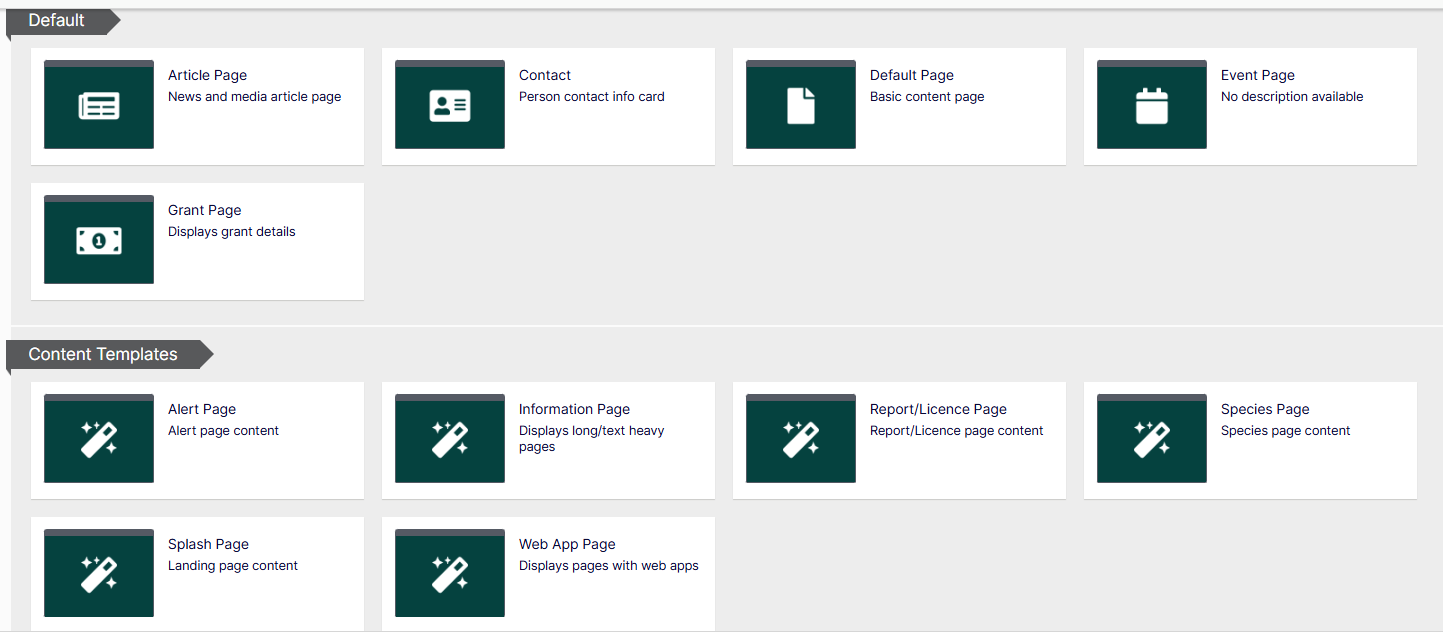Pick the Information Page wand icon
Image resolution: width=1443 pixels, height=637 pixels.
click(x=450, y=440)
